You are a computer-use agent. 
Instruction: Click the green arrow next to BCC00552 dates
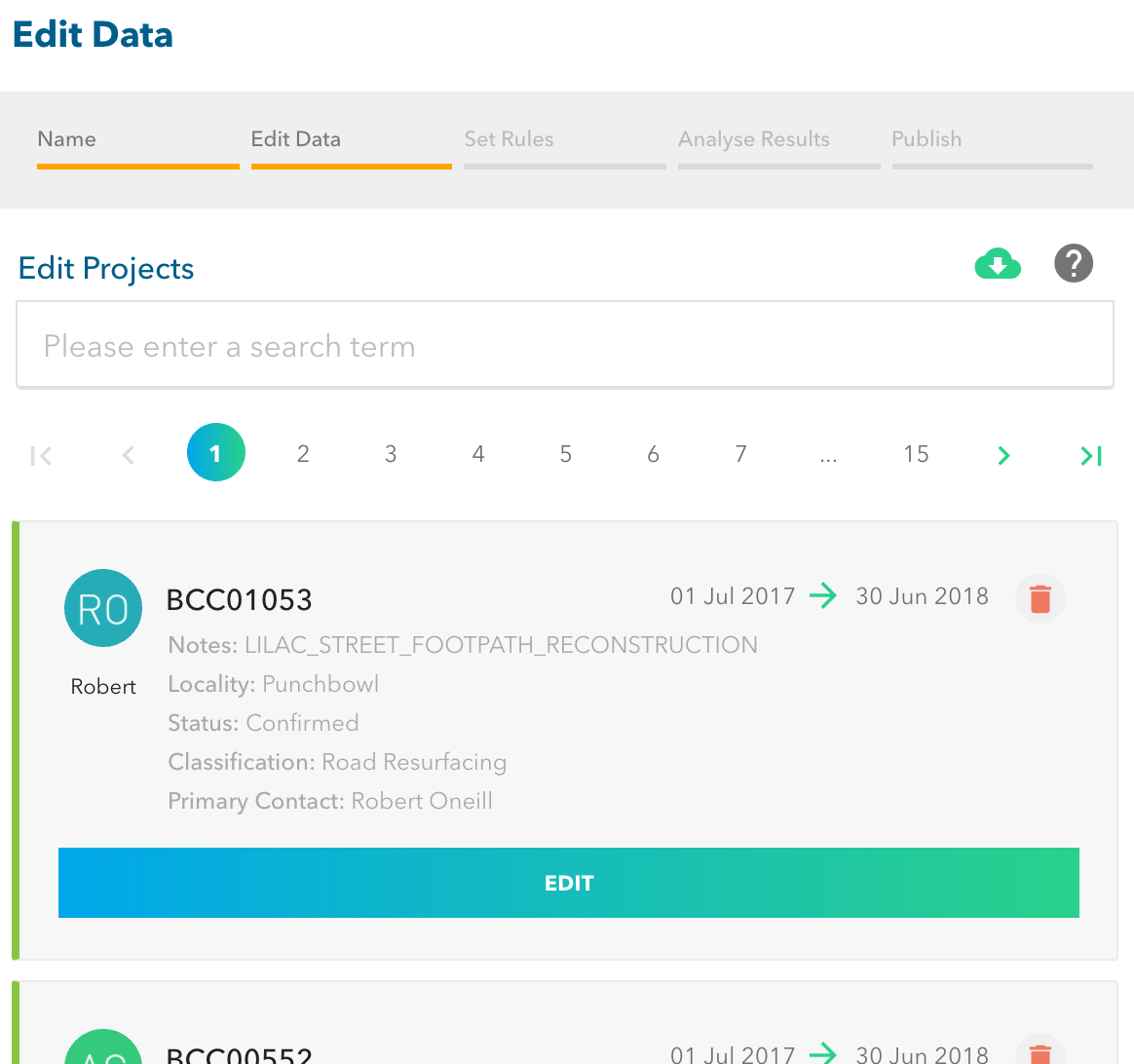824,1053
